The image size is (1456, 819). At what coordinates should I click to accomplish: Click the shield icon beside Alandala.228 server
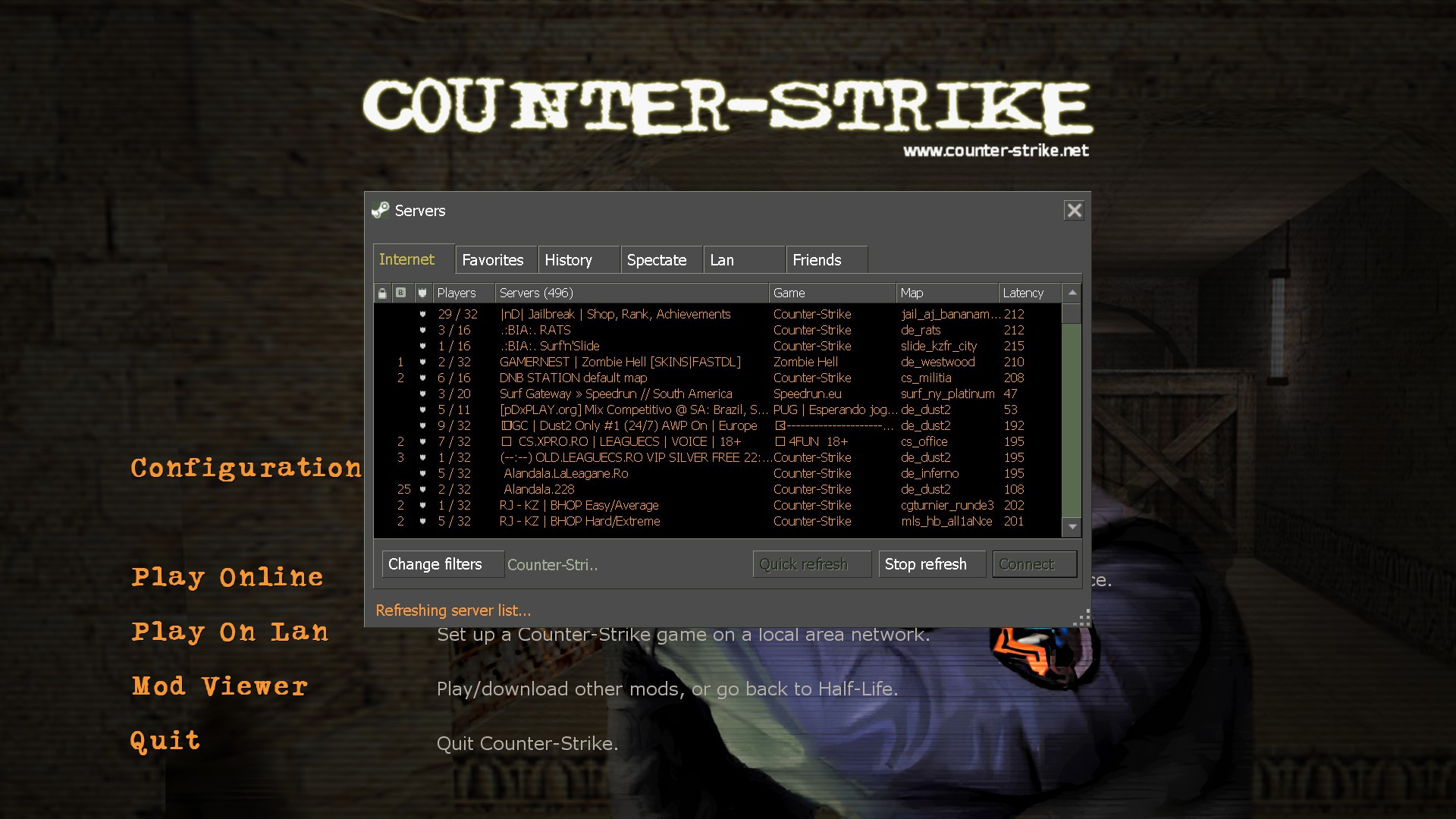pos(422,489)
